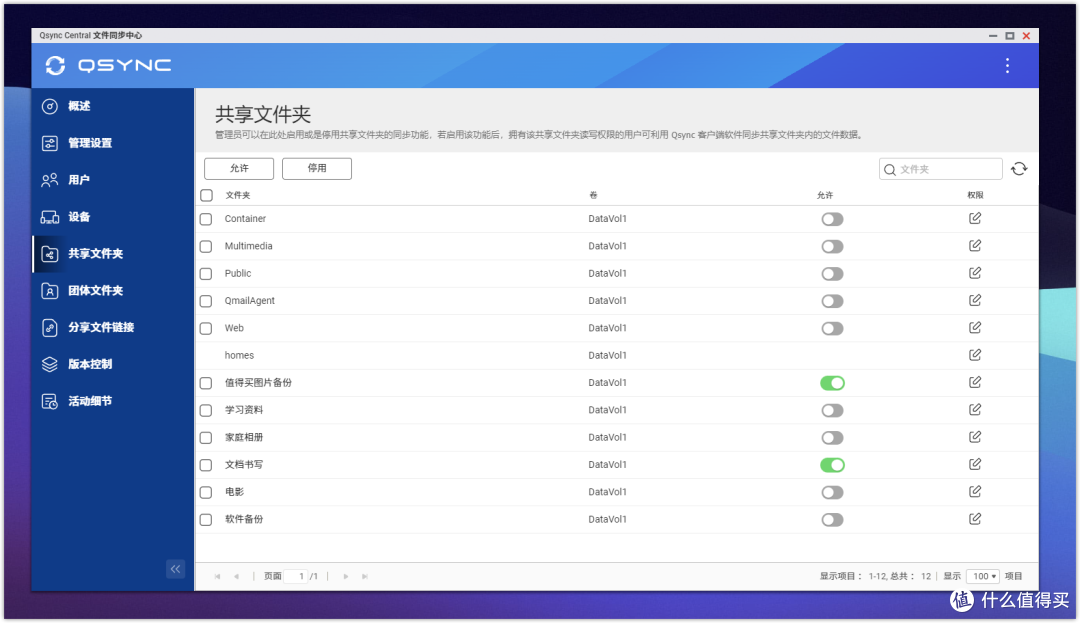1080x623 pixels.
Task: Open the display count 100 dropdown
Action: [983, 576]
